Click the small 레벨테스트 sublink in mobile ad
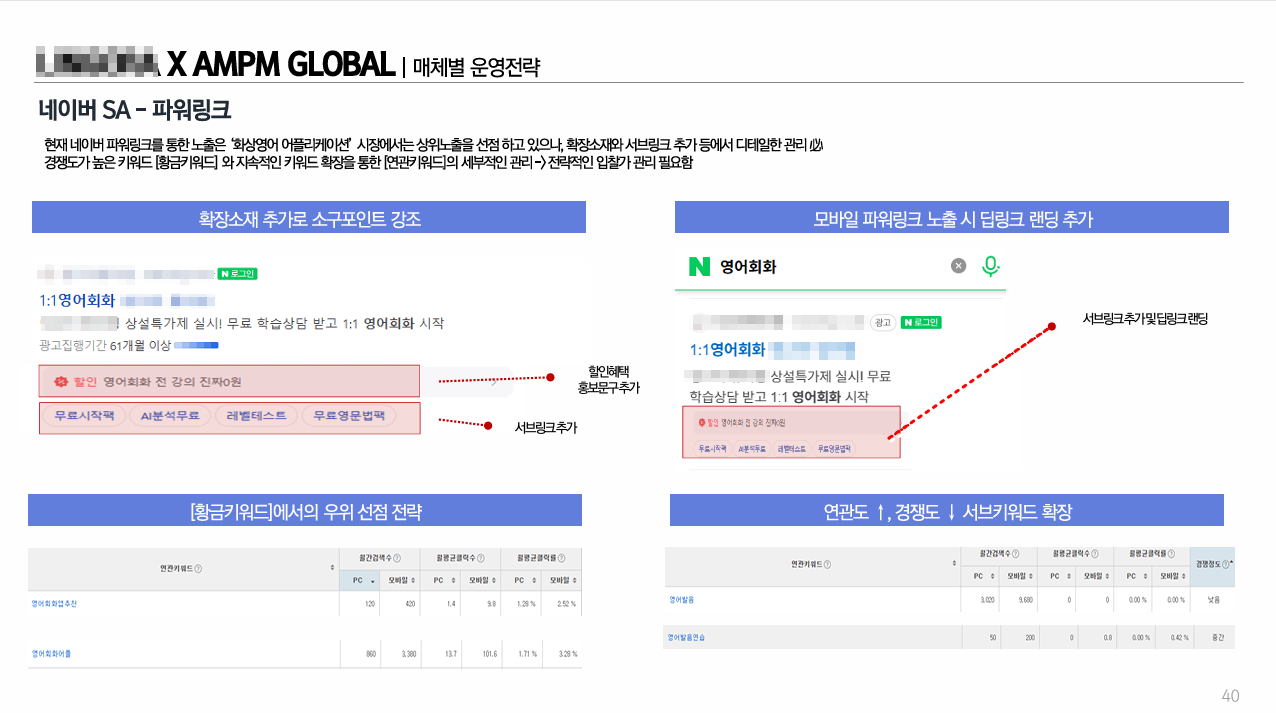Screen dimensions: 1276x713 point(792,449)
